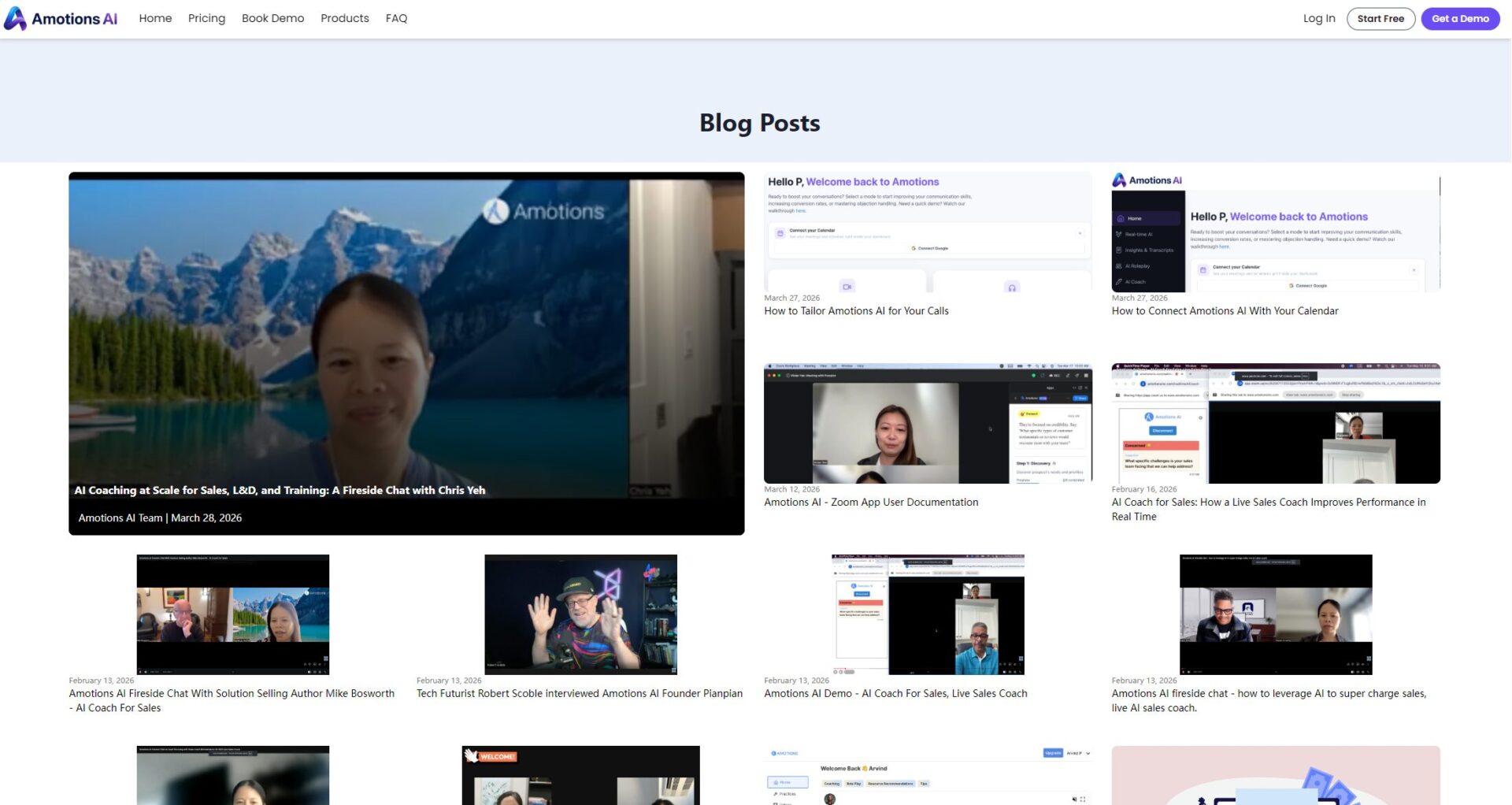
Task: Go to the Pricing page
Action: tap(206, 18)
